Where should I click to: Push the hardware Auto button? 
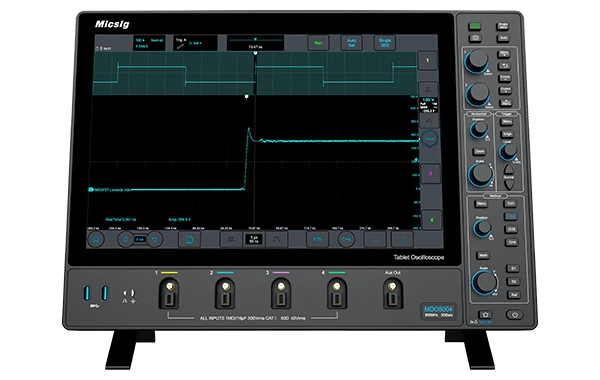(503, 38)
